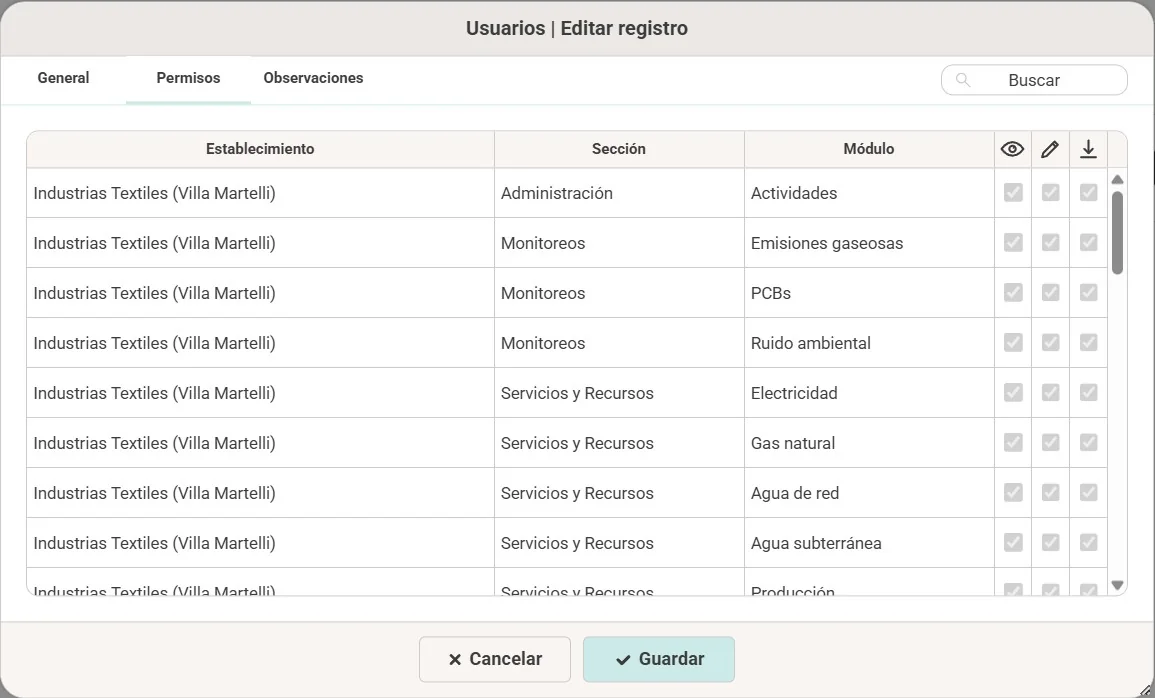Toggle download checkbox for Actividades row

pyautogui.click(x=1088, y=192)
